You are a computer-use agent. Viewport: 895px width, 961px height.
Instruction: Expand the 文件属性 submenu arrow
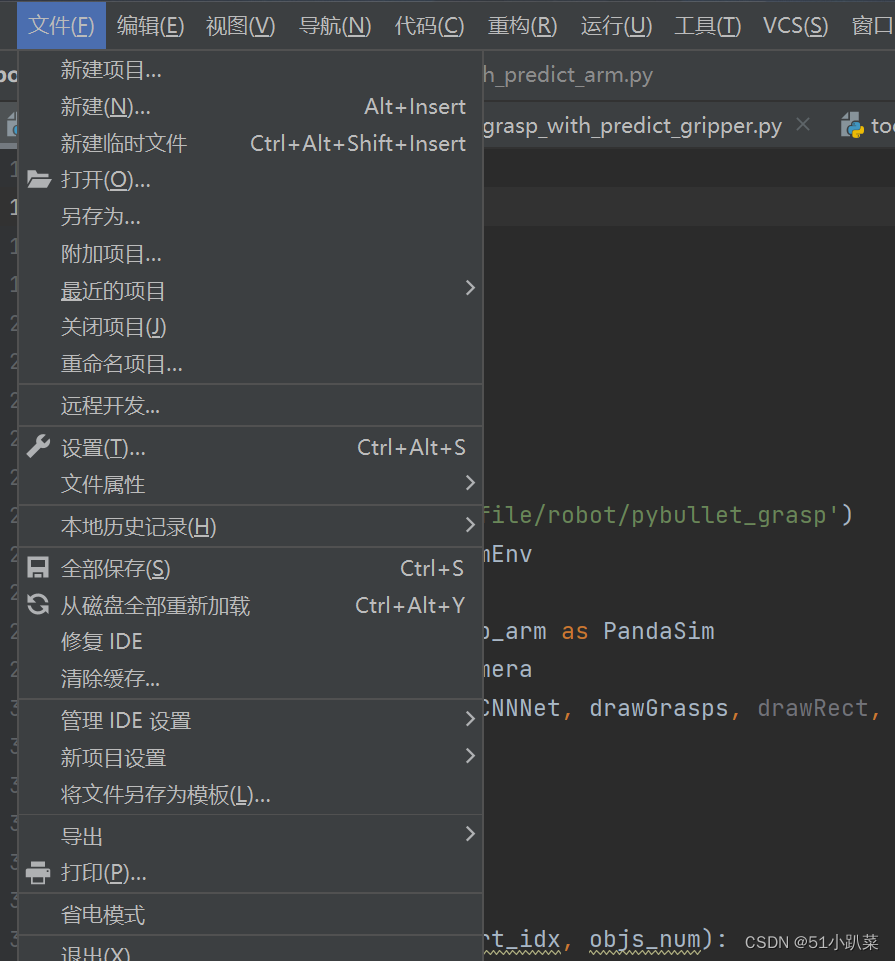pos(470,483)
